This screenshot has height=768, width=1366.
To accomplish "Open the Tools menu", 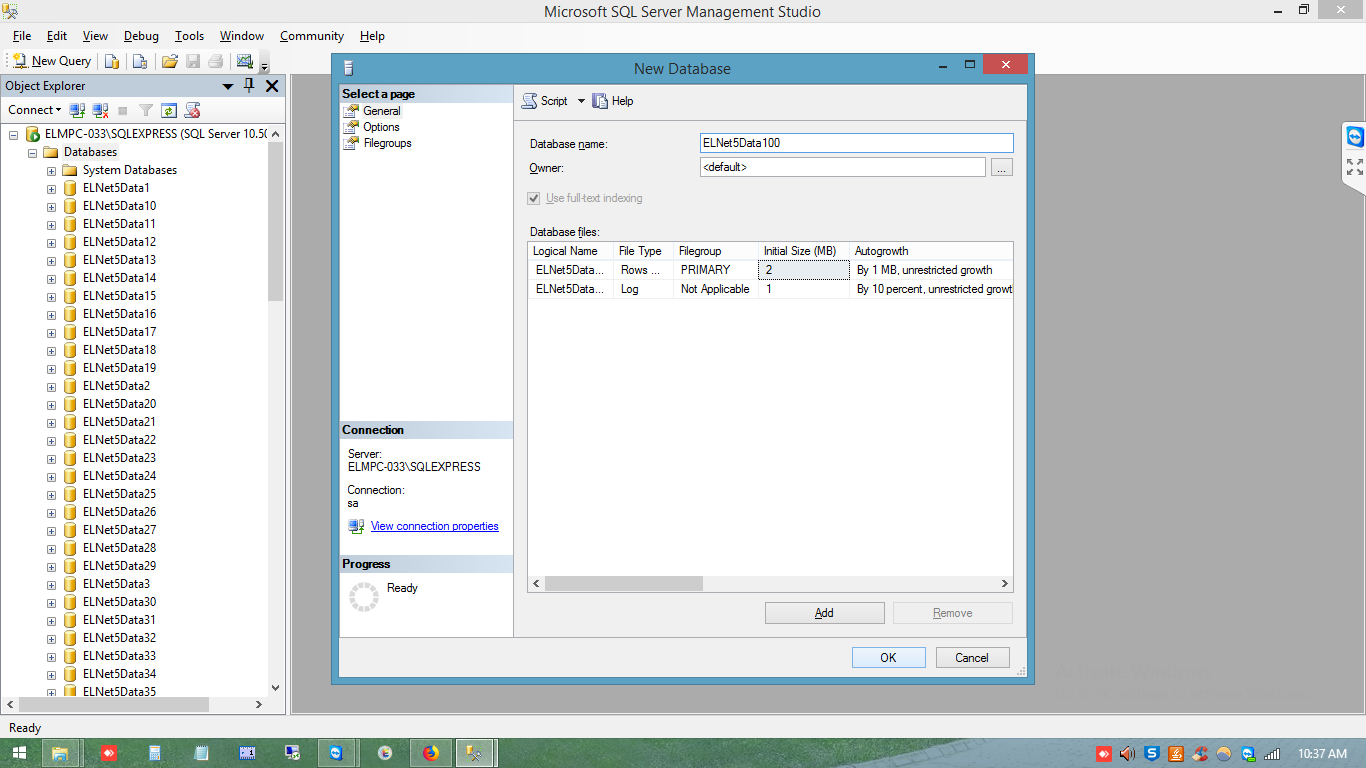I will point(189,36).
